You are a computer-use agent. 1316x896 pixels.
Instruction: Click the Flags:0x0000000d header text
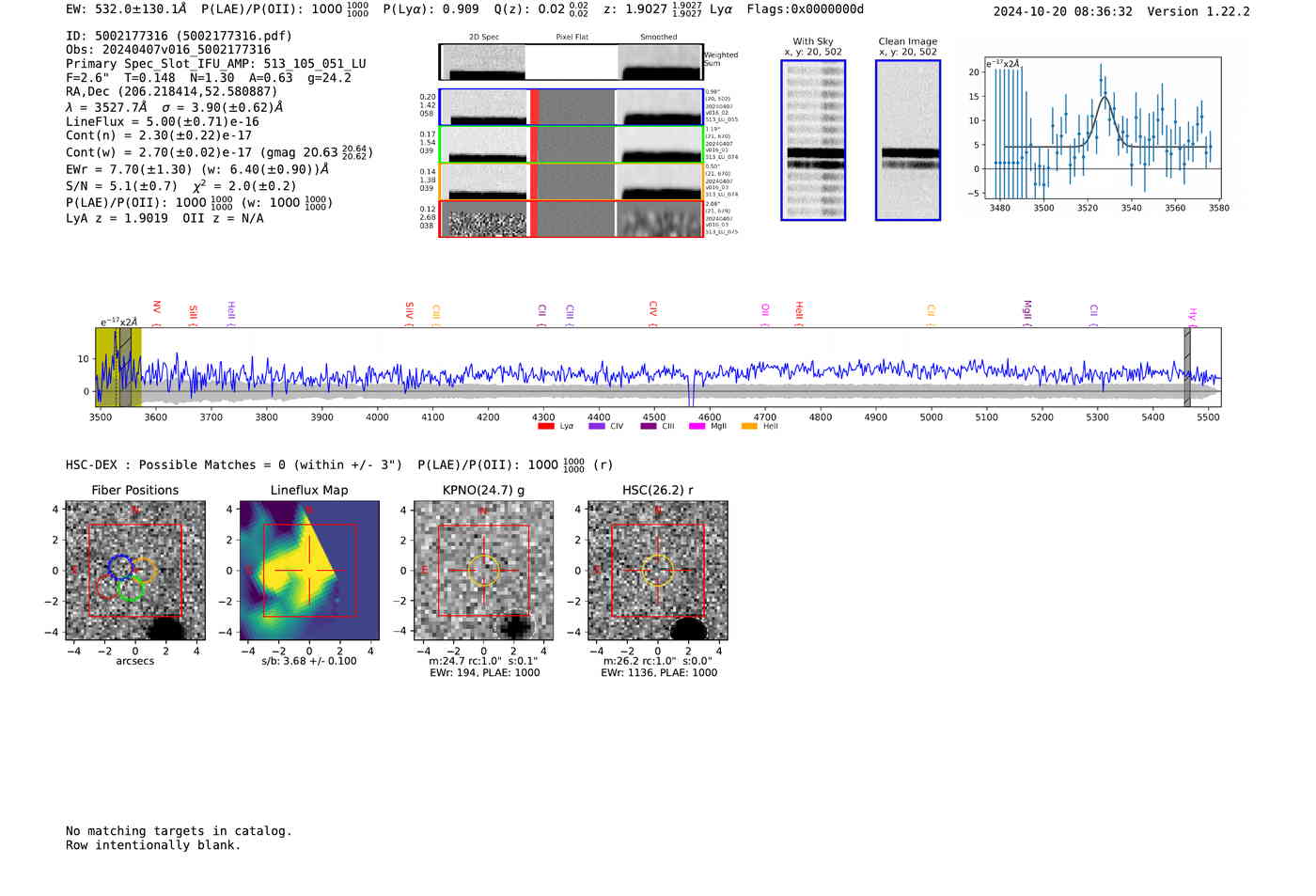806,9
